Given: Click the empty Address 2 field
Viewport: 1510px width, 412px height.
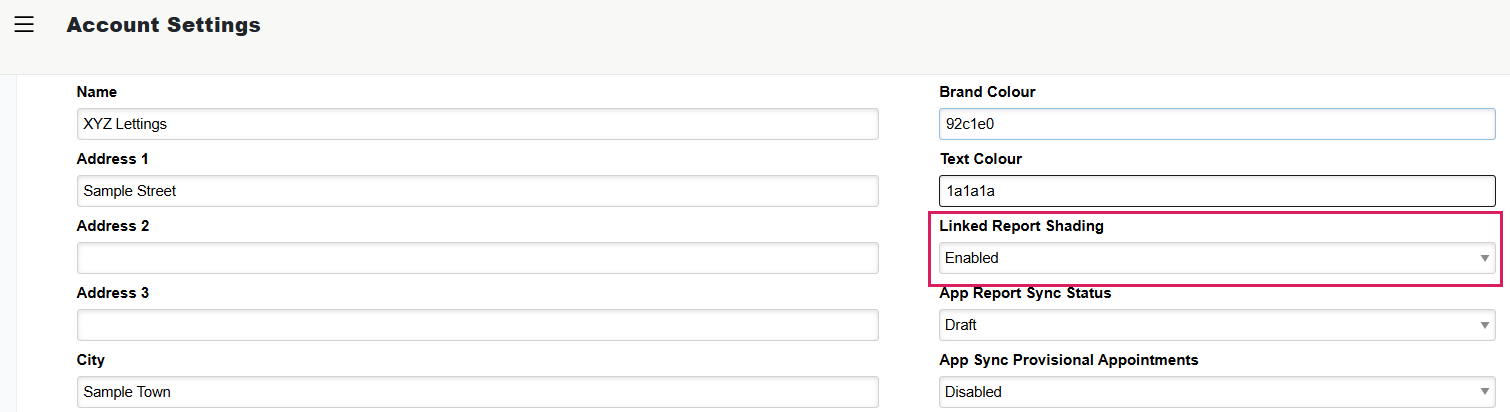Looking at the screenshot, I should pos(477,258).
